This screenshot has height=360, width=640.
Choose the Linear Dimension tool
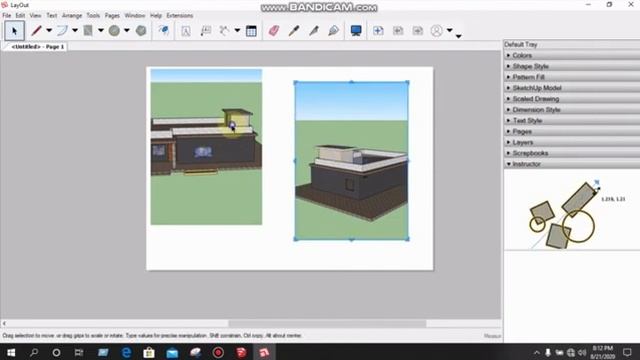(224, 31)
